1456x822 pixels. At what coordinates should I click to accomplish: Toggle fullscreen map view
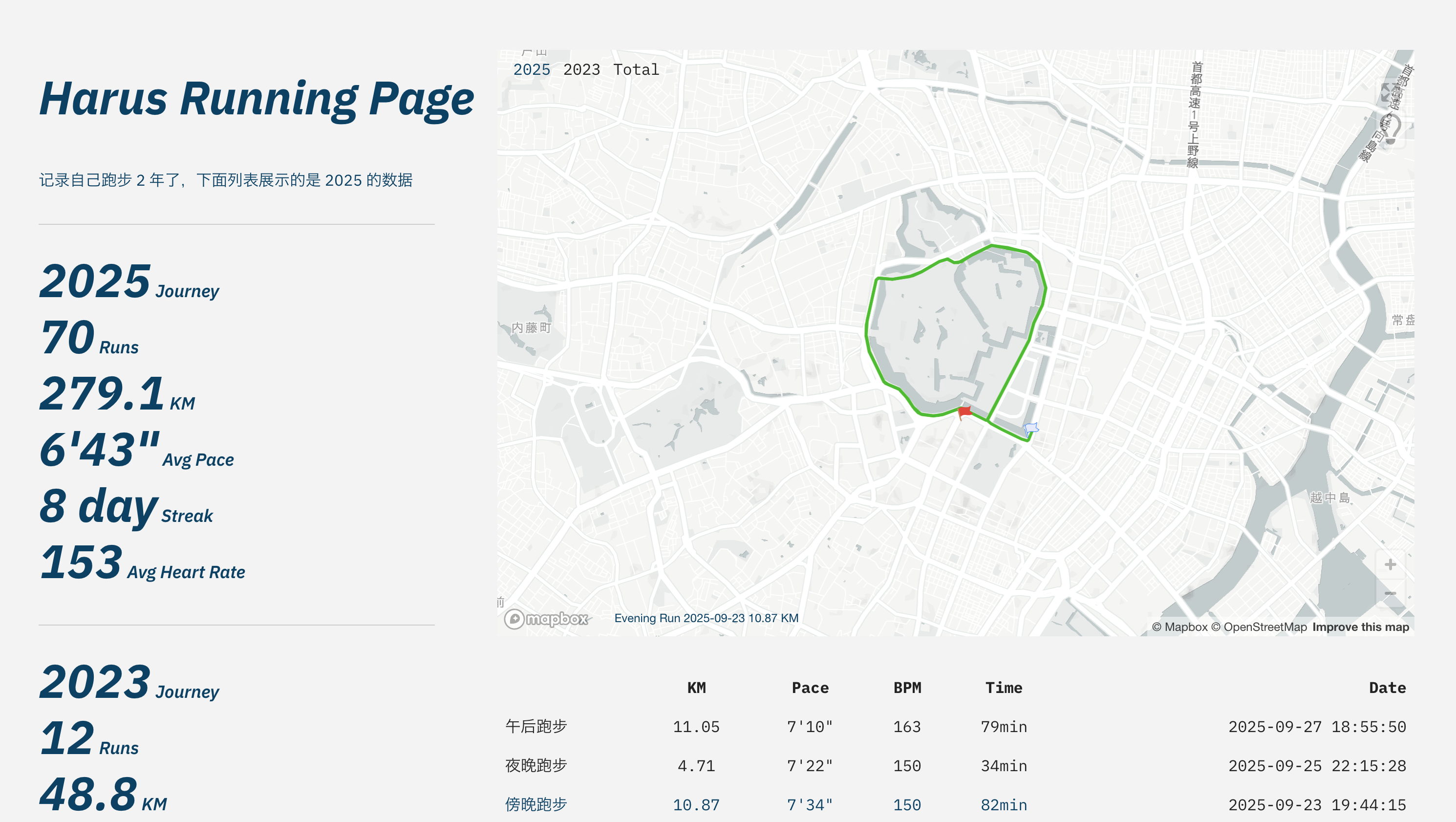coord(1390,91)
